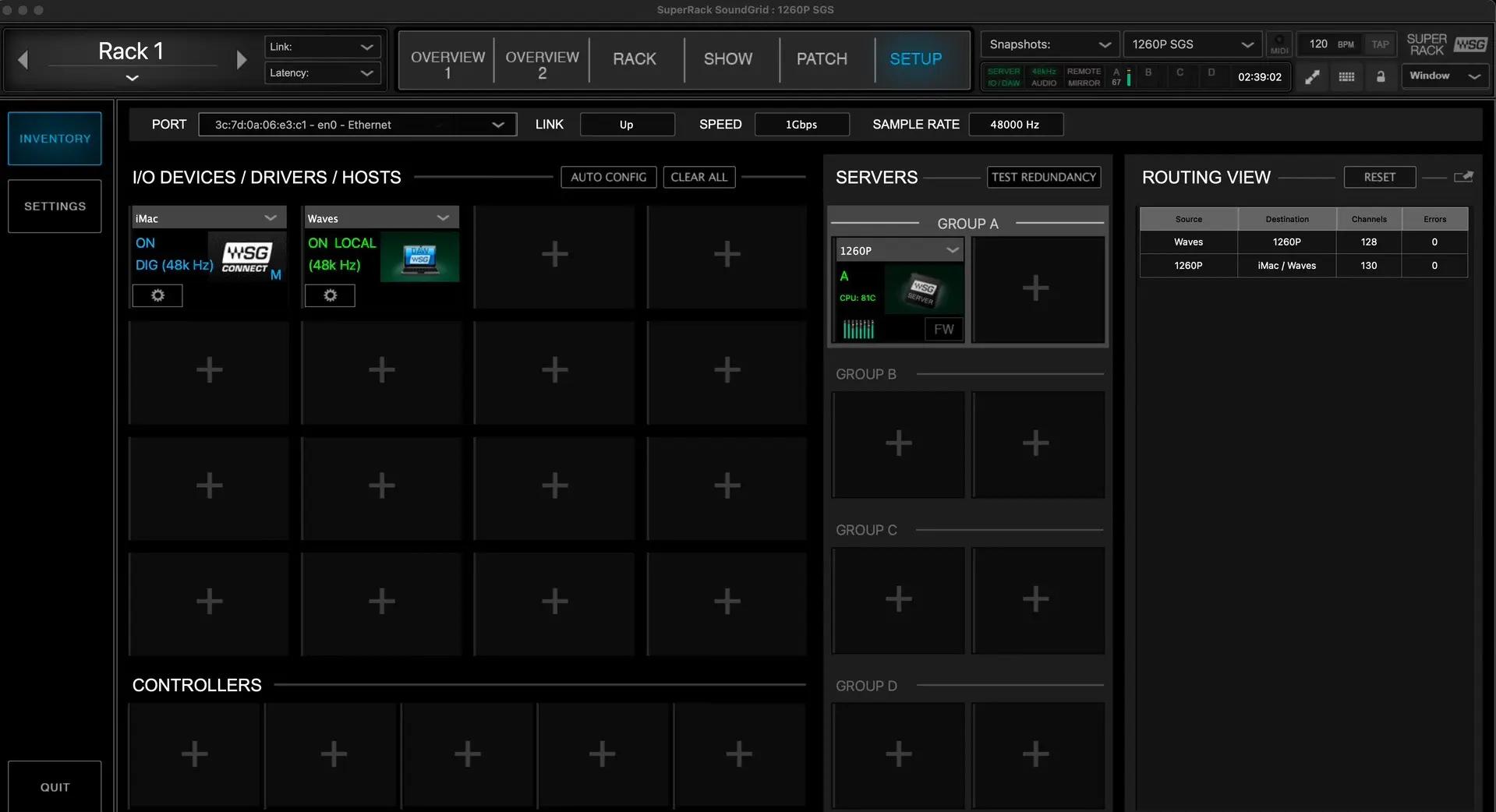
Task: Switch to the Overview 1 tab
Action: [447, 60]
